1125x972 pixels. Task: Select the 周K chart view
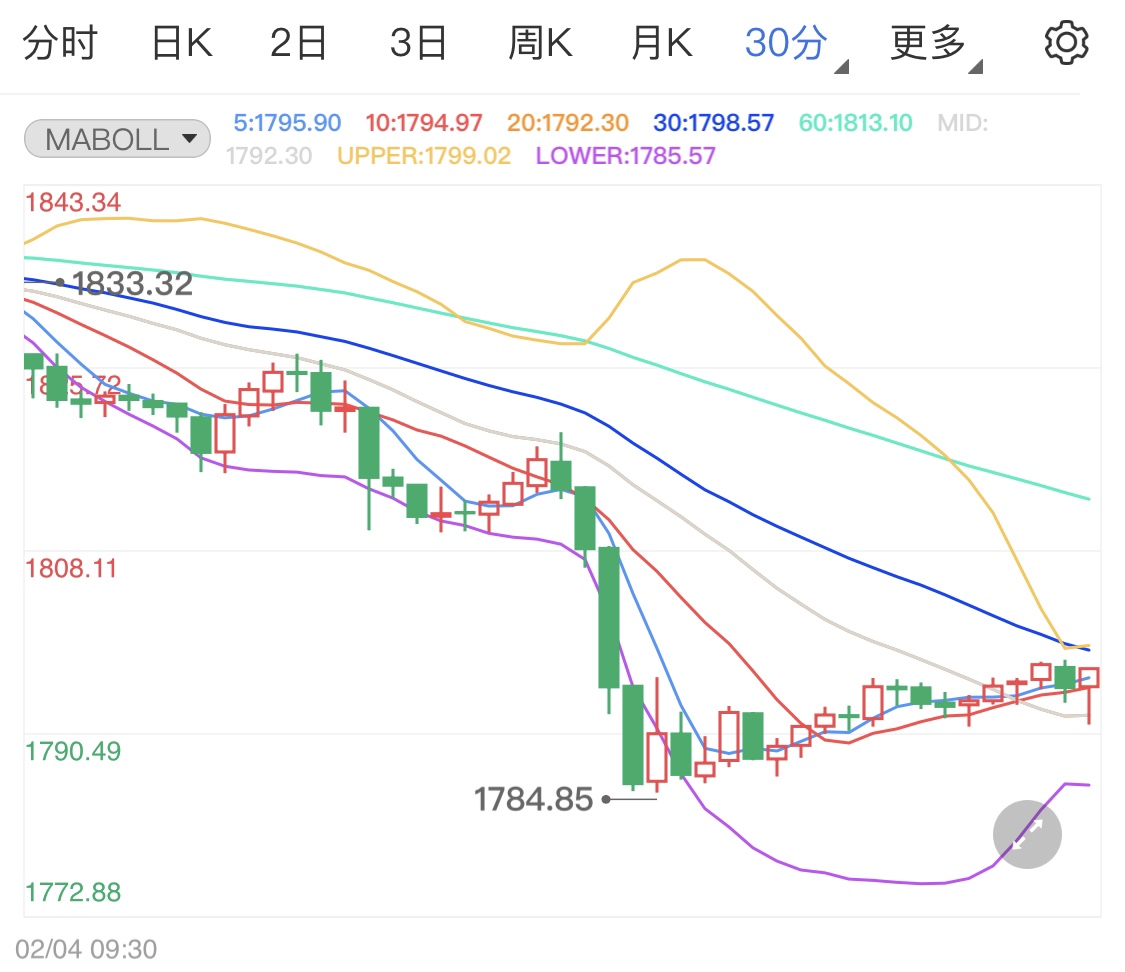tap(540, 41)
